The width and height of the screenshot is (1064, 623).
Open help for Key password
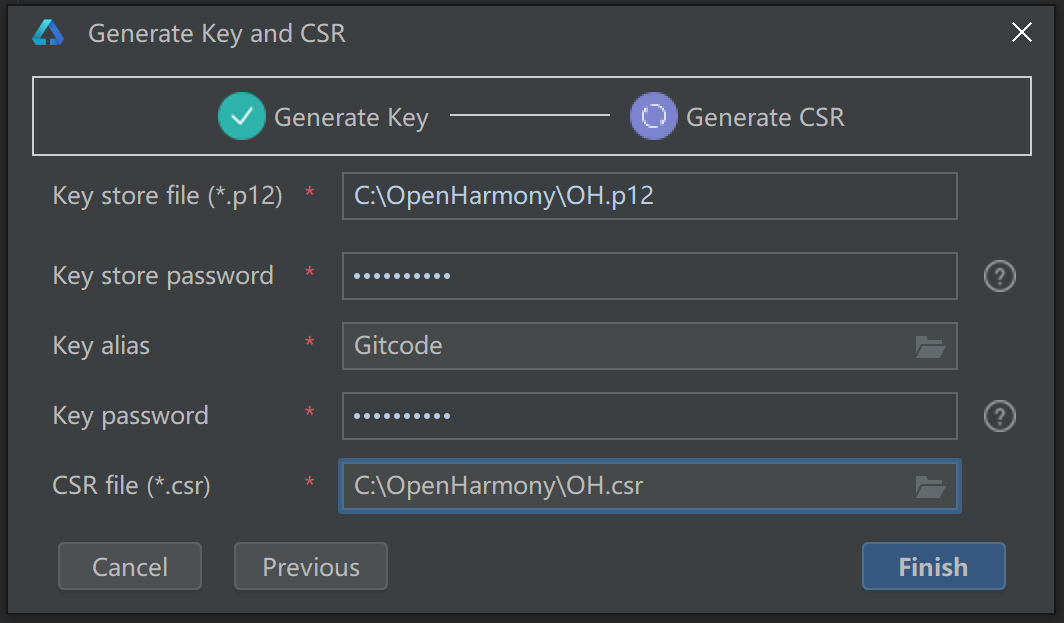coord(1000,416)
